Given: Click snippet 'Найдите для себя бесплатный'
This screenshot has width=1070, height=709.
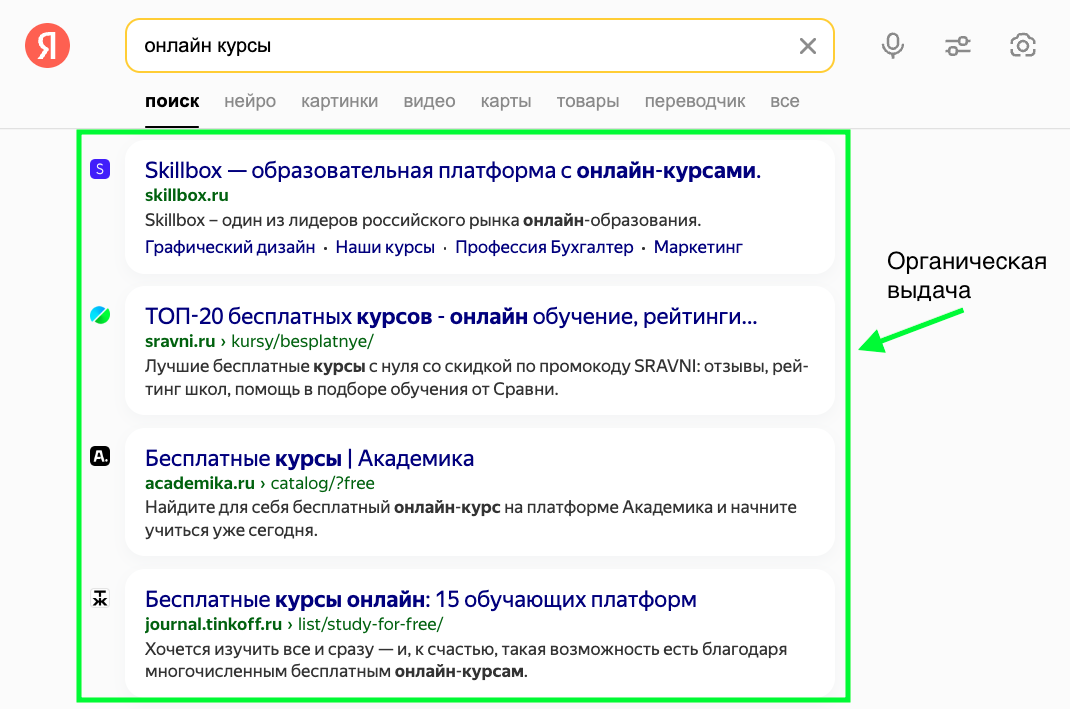Looking at the screenshot, I should pos(471,519).
